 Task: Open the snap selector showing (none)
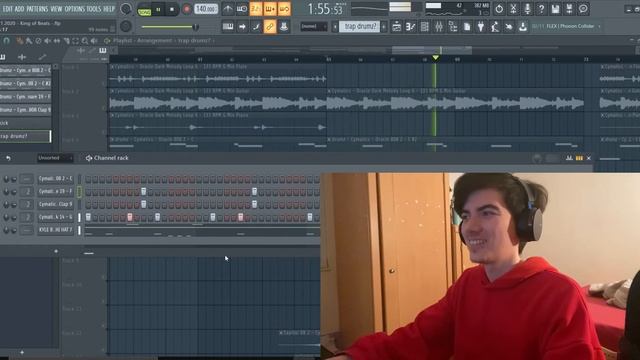(x=313, y=27)
